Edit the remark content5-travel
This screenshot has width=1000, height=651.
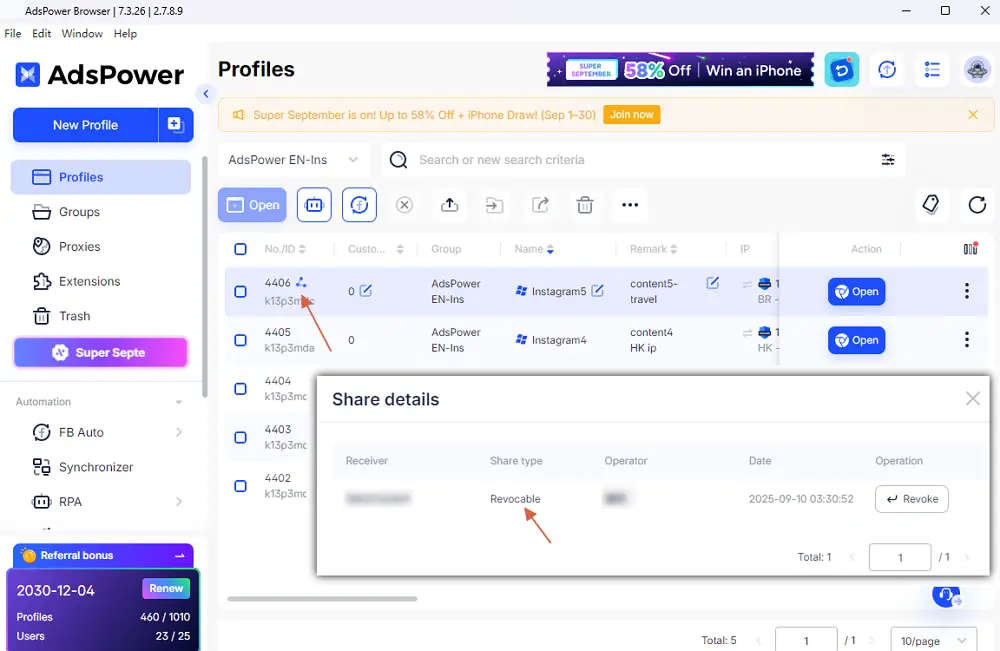(x=712, y=282)
